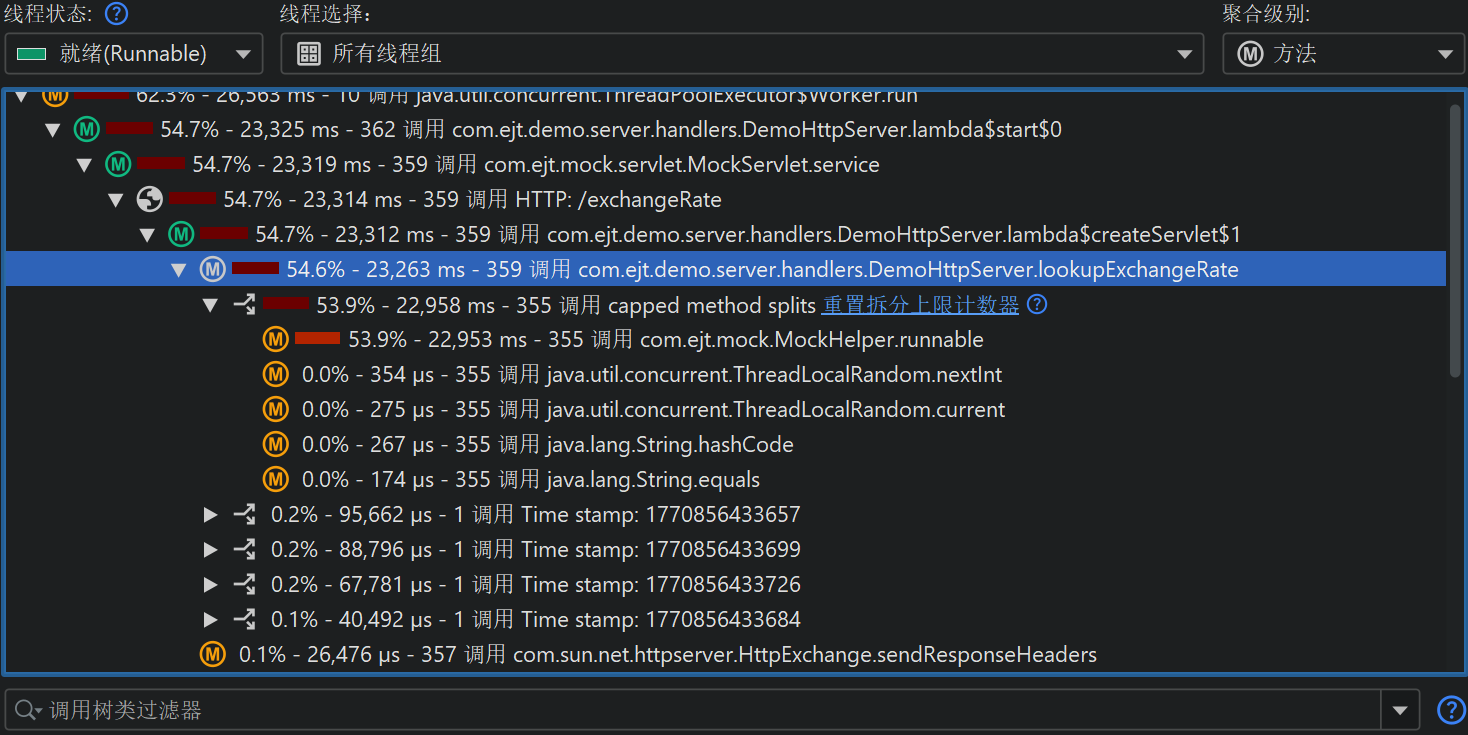Viewport: 1468px width, 735px height.
Task: Click method icon of String.equals row
Action: (x=275, y=479)
